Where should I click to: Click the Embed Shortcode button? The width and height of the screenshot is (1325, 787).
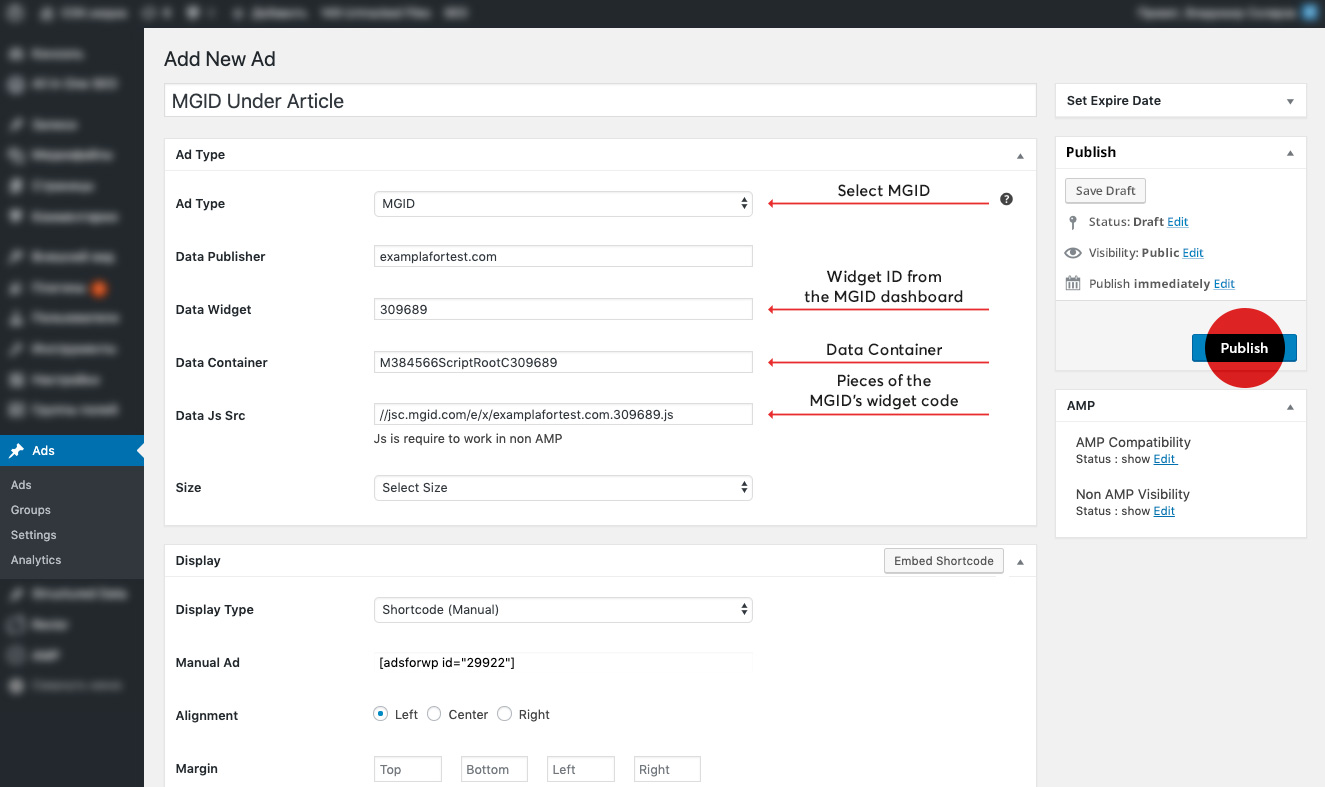click(943, 560)
